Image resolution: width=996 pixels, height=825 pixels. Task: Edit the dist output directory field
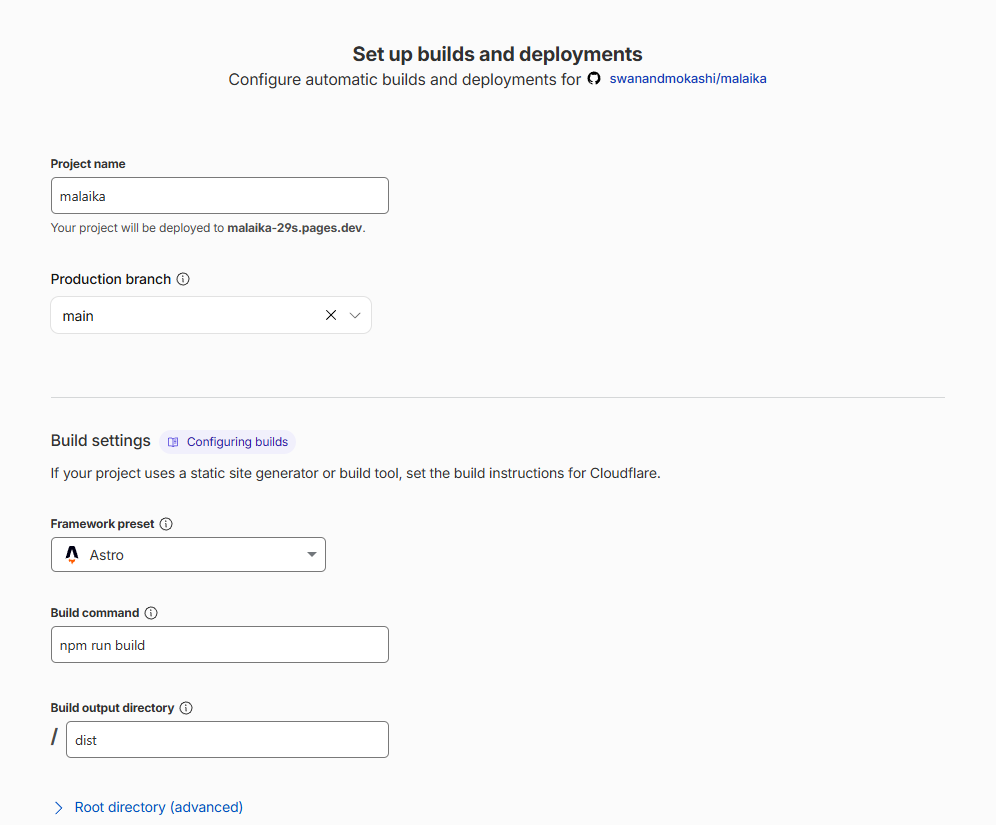coord(227,739)
